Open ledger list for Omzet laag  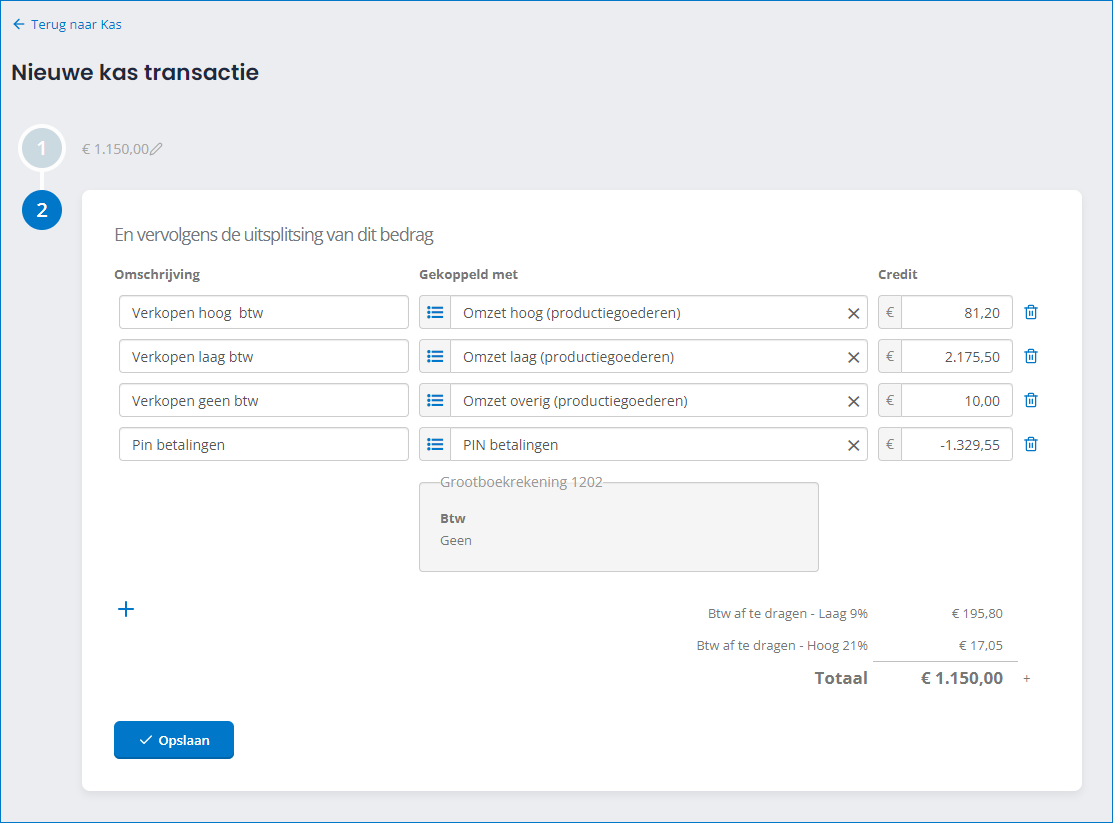[435, 357]
